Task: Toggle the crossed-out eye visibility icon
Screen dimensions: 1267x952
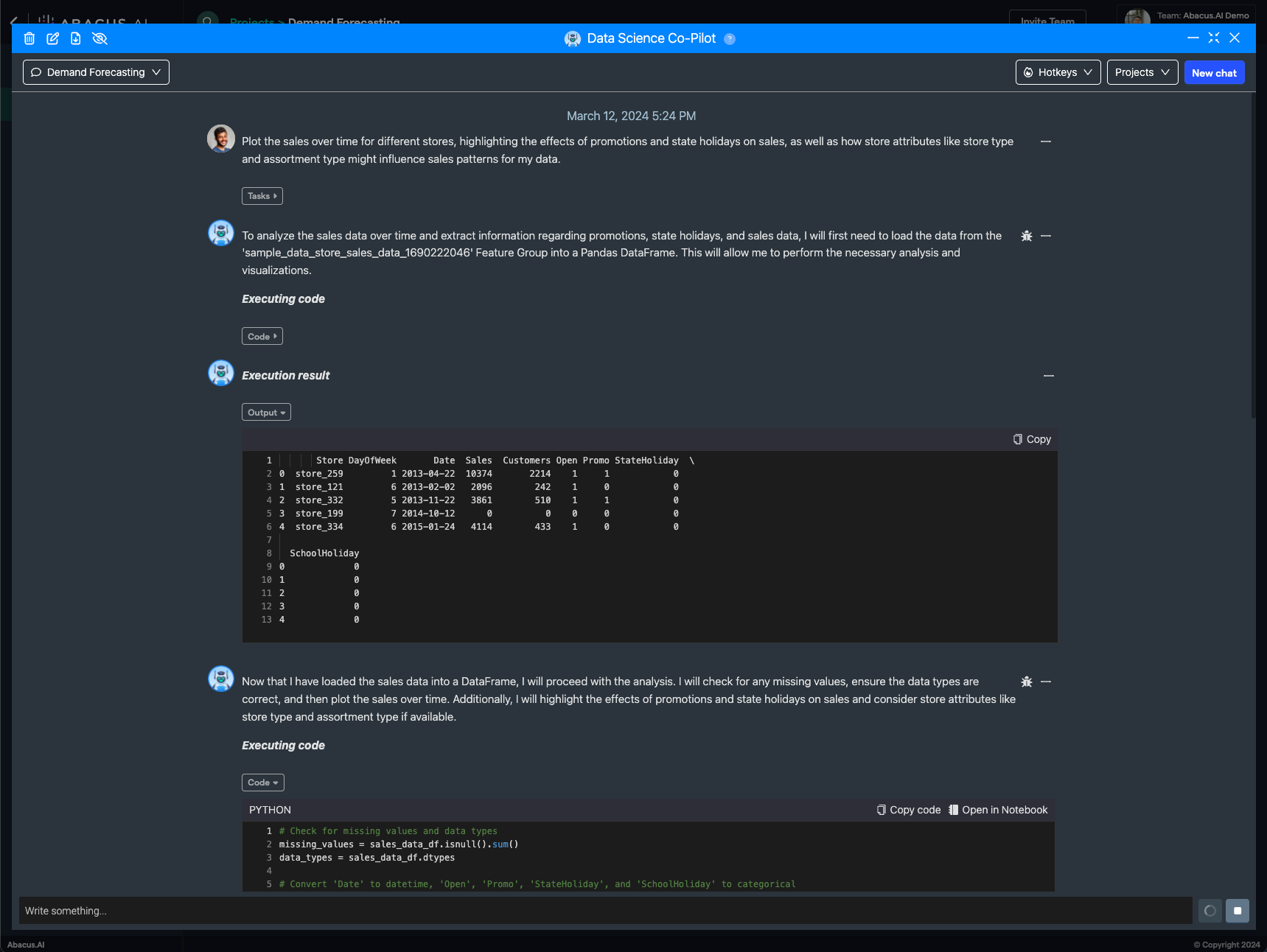Action: (x=100, y=39)
